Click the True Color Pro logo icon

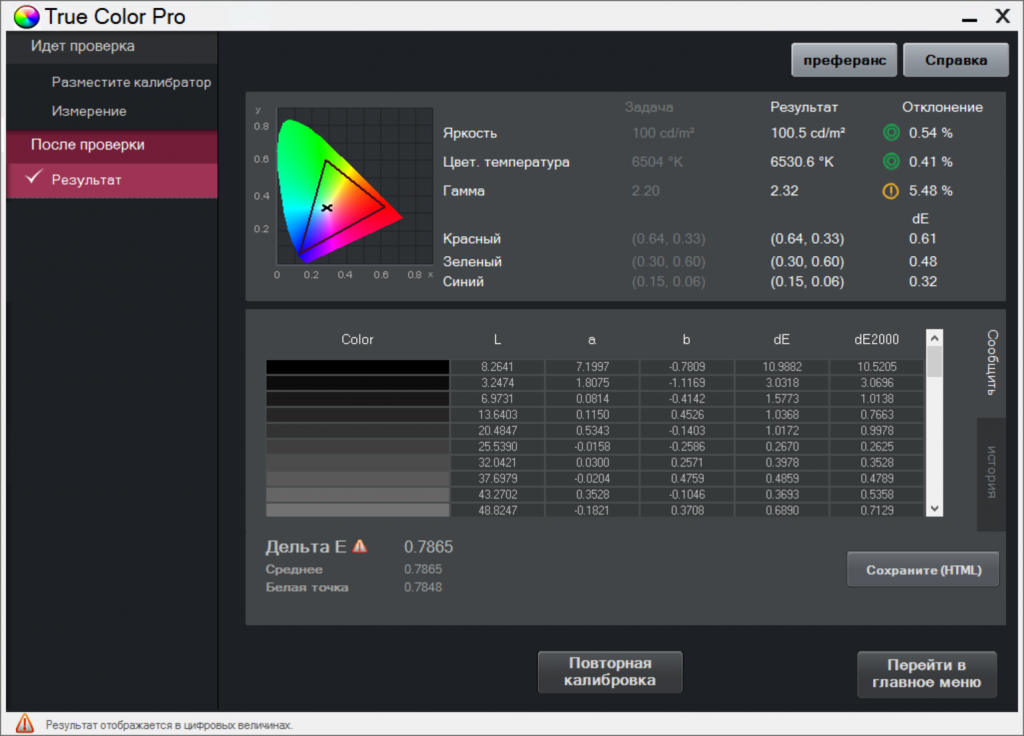pyautogui.click(x=26, y=17)
